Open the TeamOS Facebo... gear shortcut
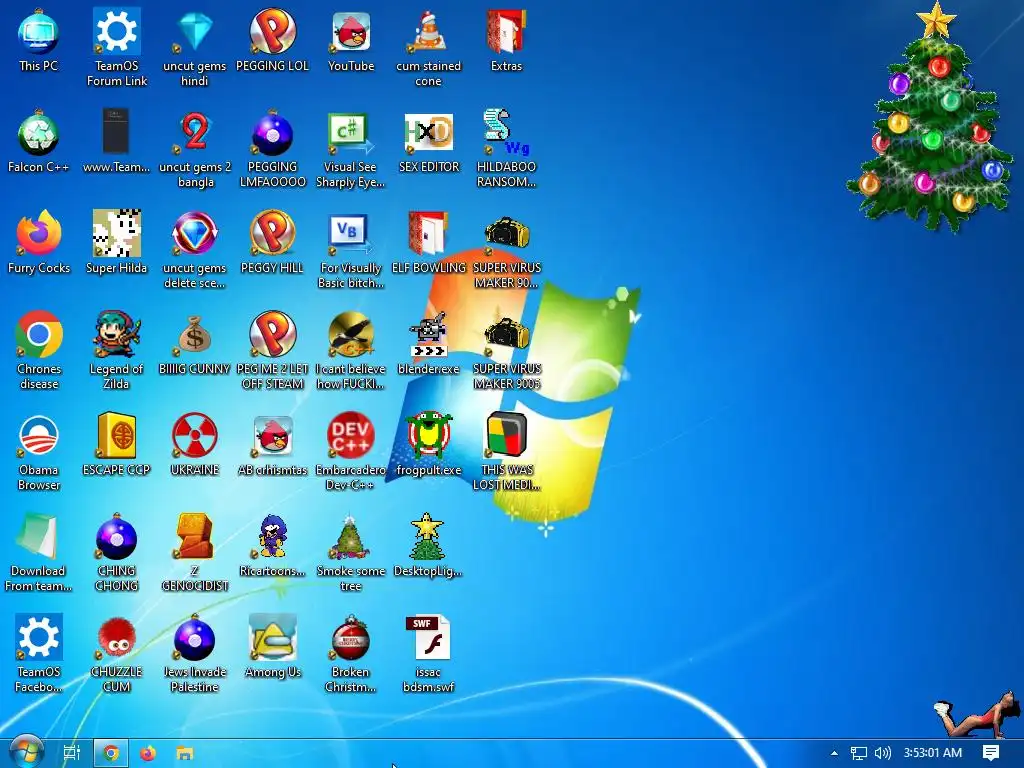1024x768 pixels. click(39, 653)
